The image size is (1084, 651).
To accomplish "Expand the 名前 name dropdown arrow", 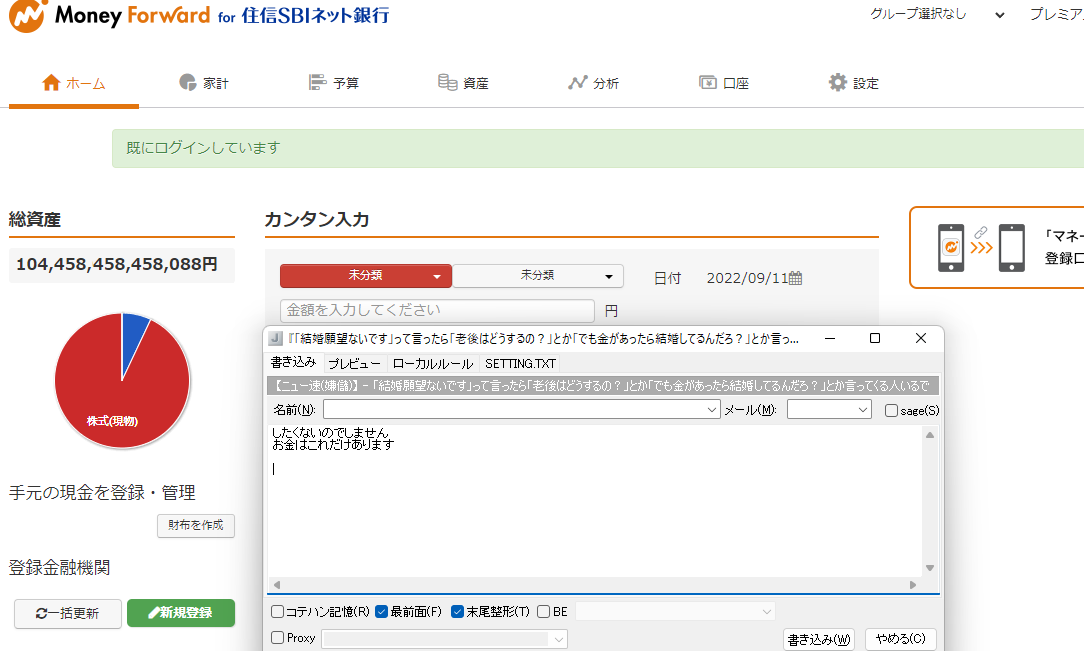I will click(x=712, y=410).
